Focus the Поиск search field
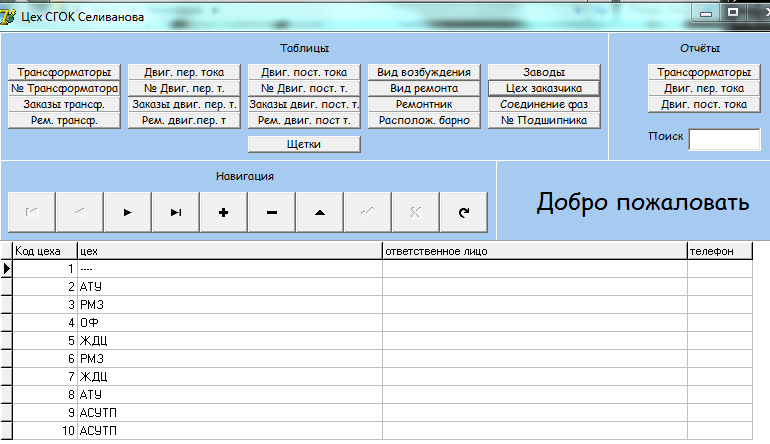The width and height of the screenshot is (770, 444). click(x=724, y=139)
